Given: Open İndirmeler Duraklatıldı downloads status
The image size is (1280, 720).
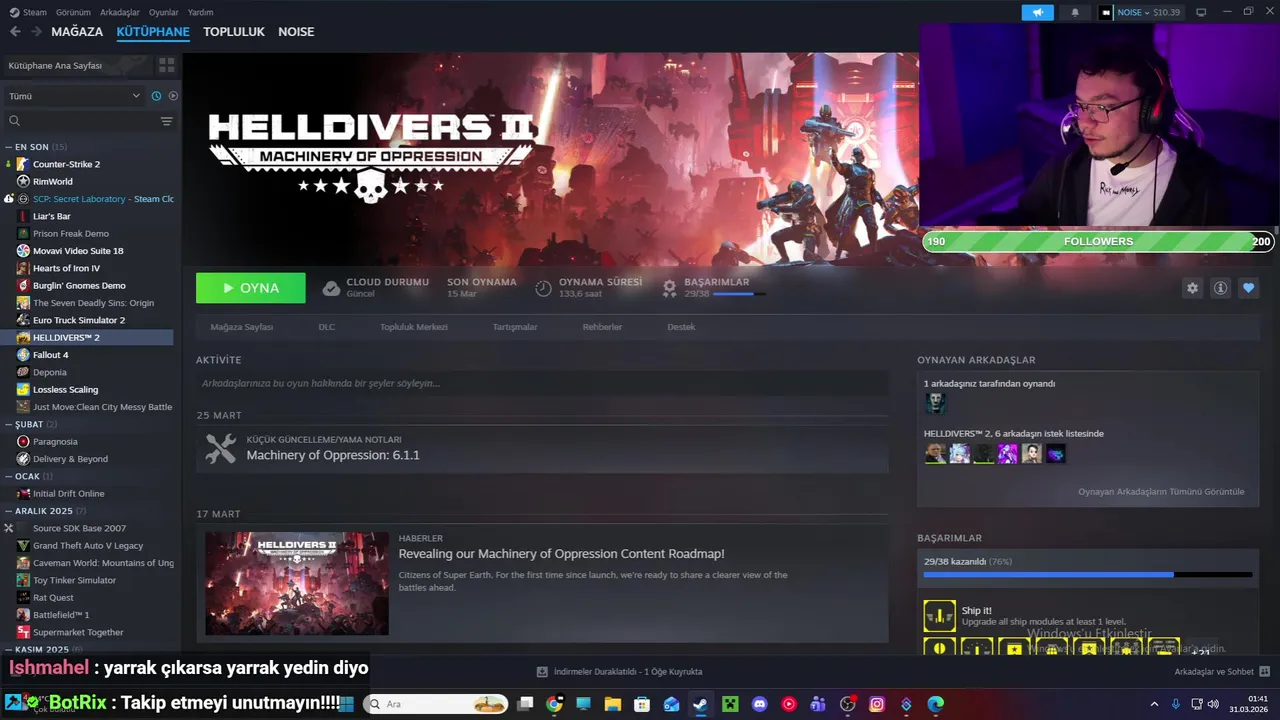Looking at the screenshot, I should tap(619, 672).
